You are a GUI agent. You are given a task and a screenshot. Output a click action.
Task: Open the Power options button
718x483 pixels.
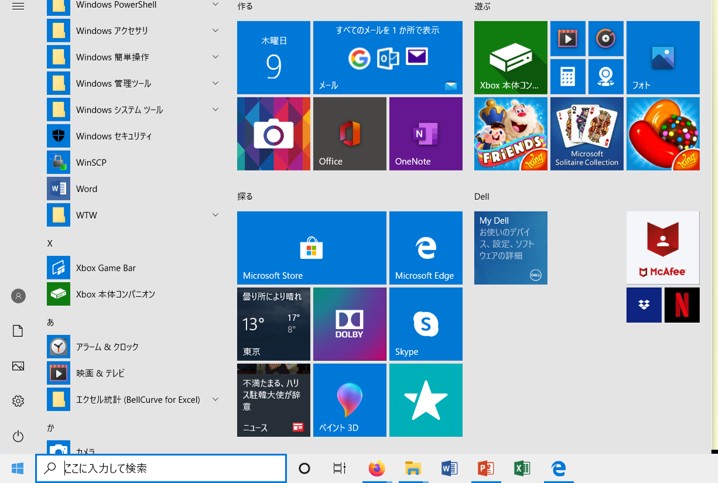click(x=18, y=436)
